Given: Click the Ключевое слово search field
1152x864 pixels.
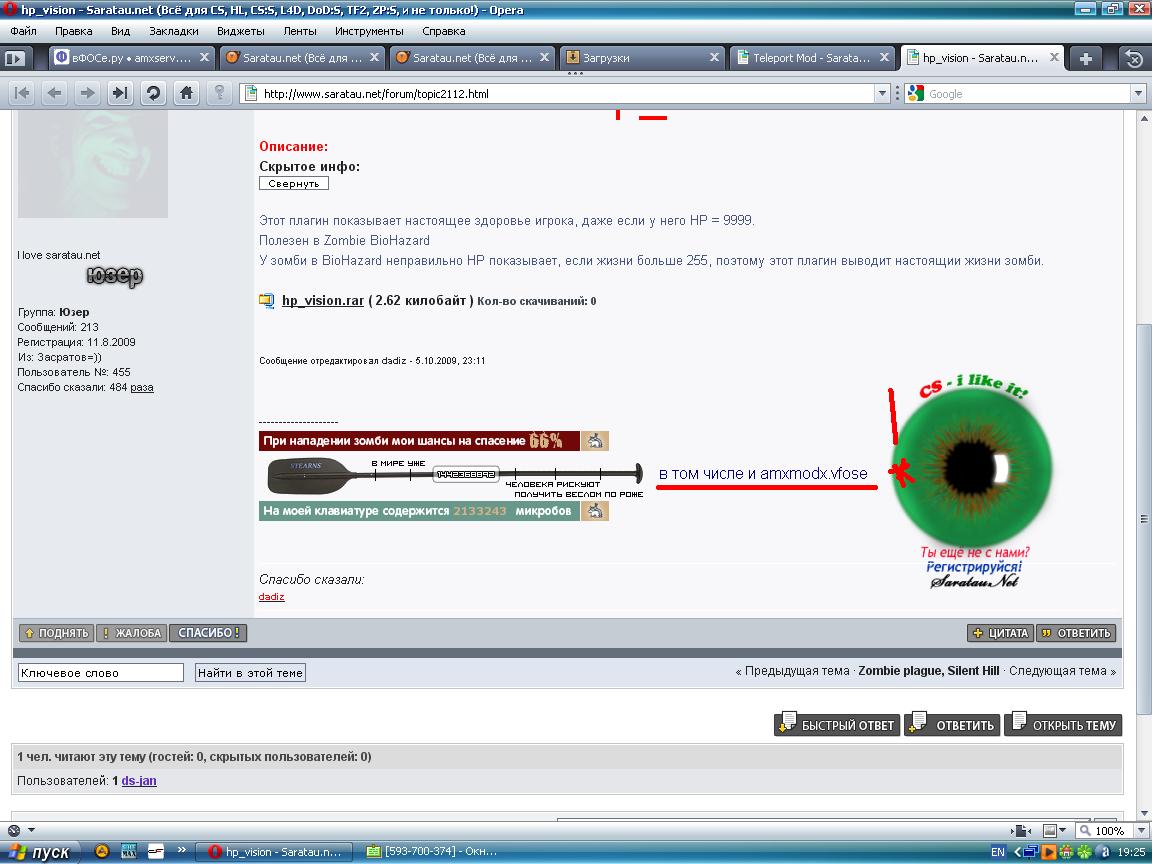Looking at the screenshot, I should [x=101, y=673].
